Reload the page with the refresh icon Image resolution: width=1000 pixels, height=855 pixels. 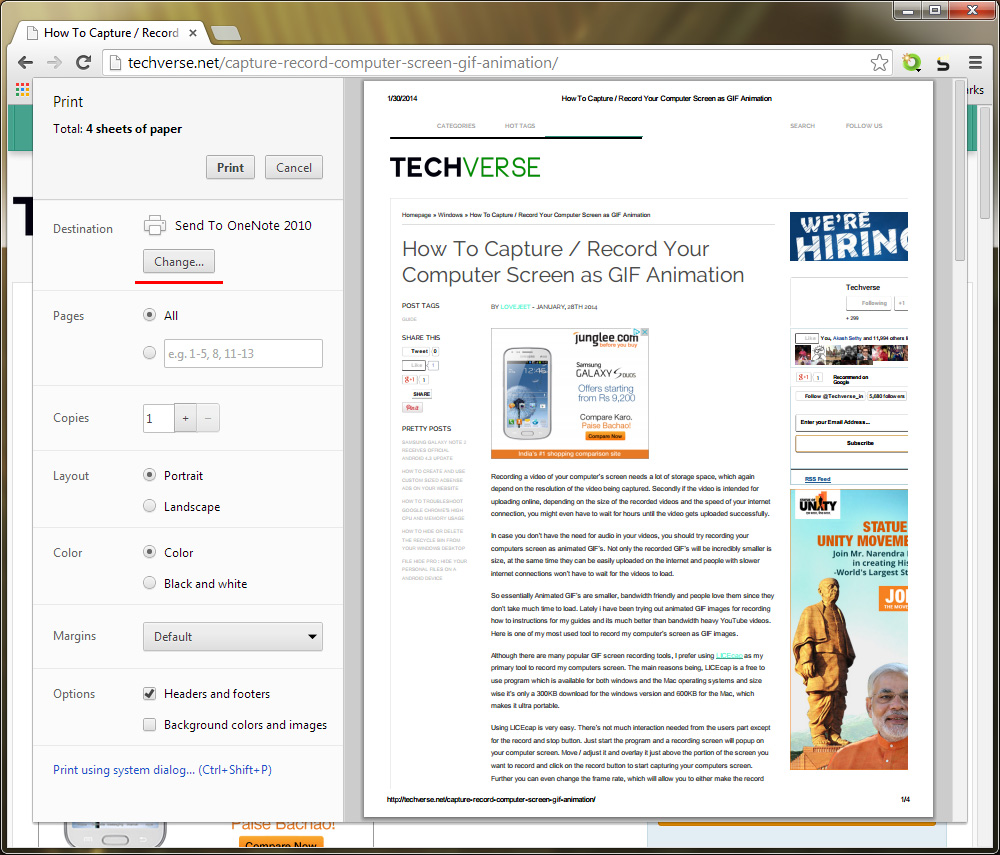[84, 62]
